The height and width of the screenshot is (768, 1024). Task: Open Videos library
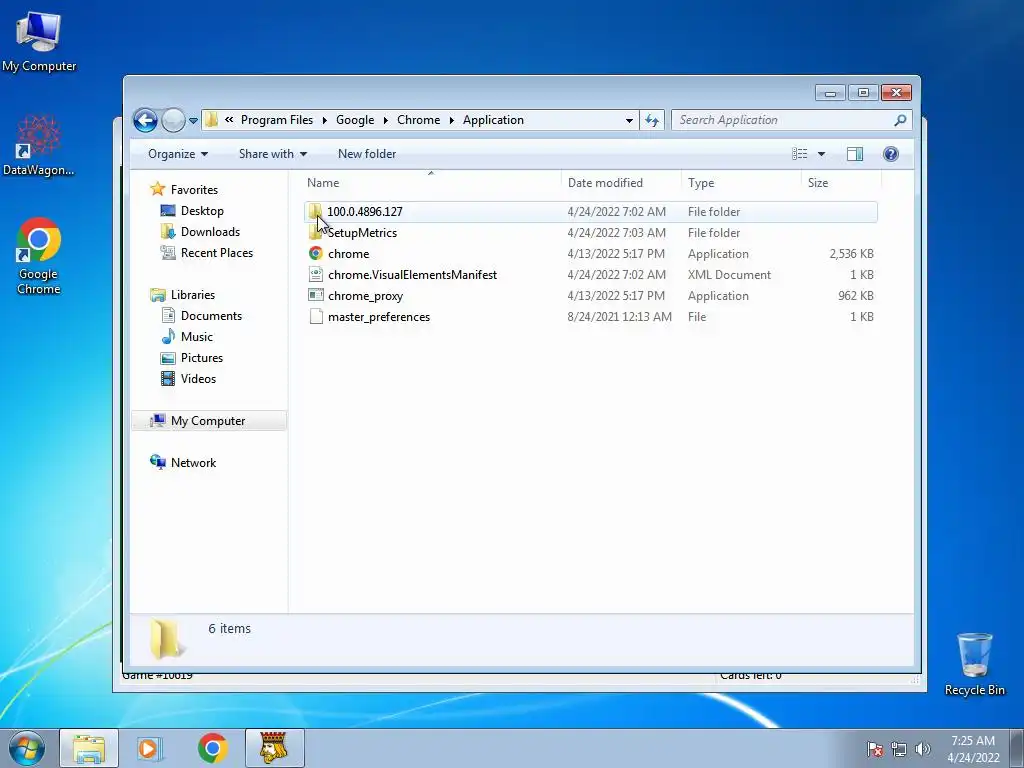pos(199,379)
